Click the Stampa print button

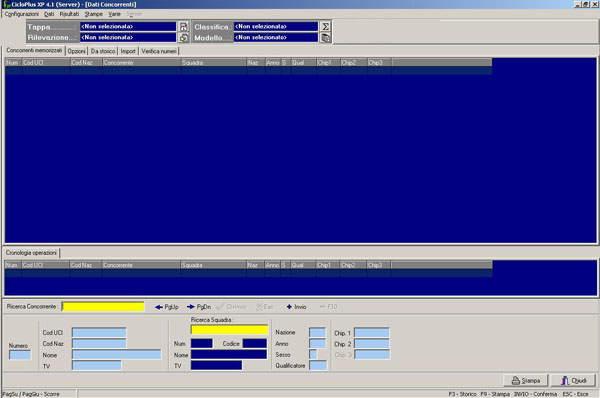526,381
